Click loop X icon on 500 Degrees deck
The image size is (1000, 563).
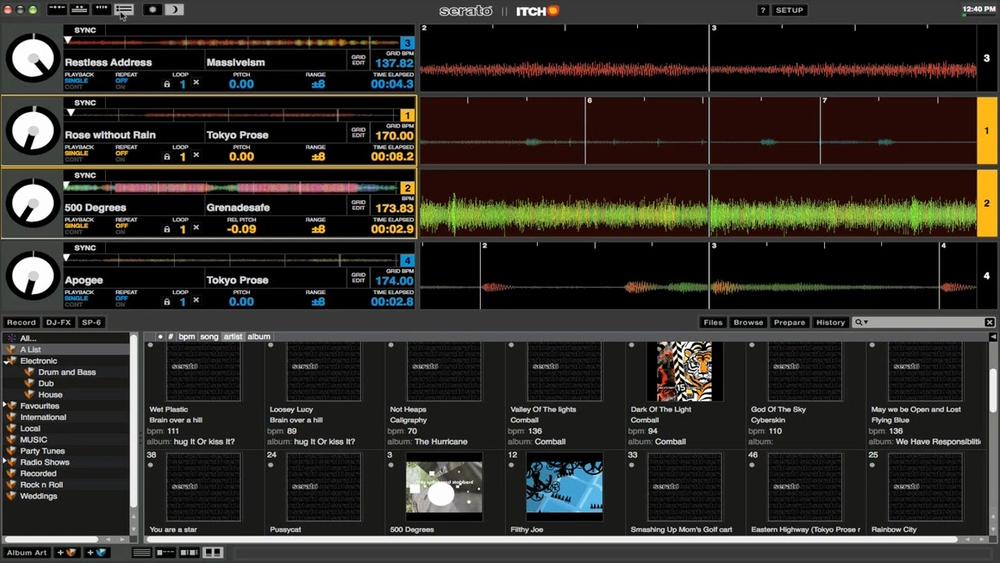tap(196, 227)
